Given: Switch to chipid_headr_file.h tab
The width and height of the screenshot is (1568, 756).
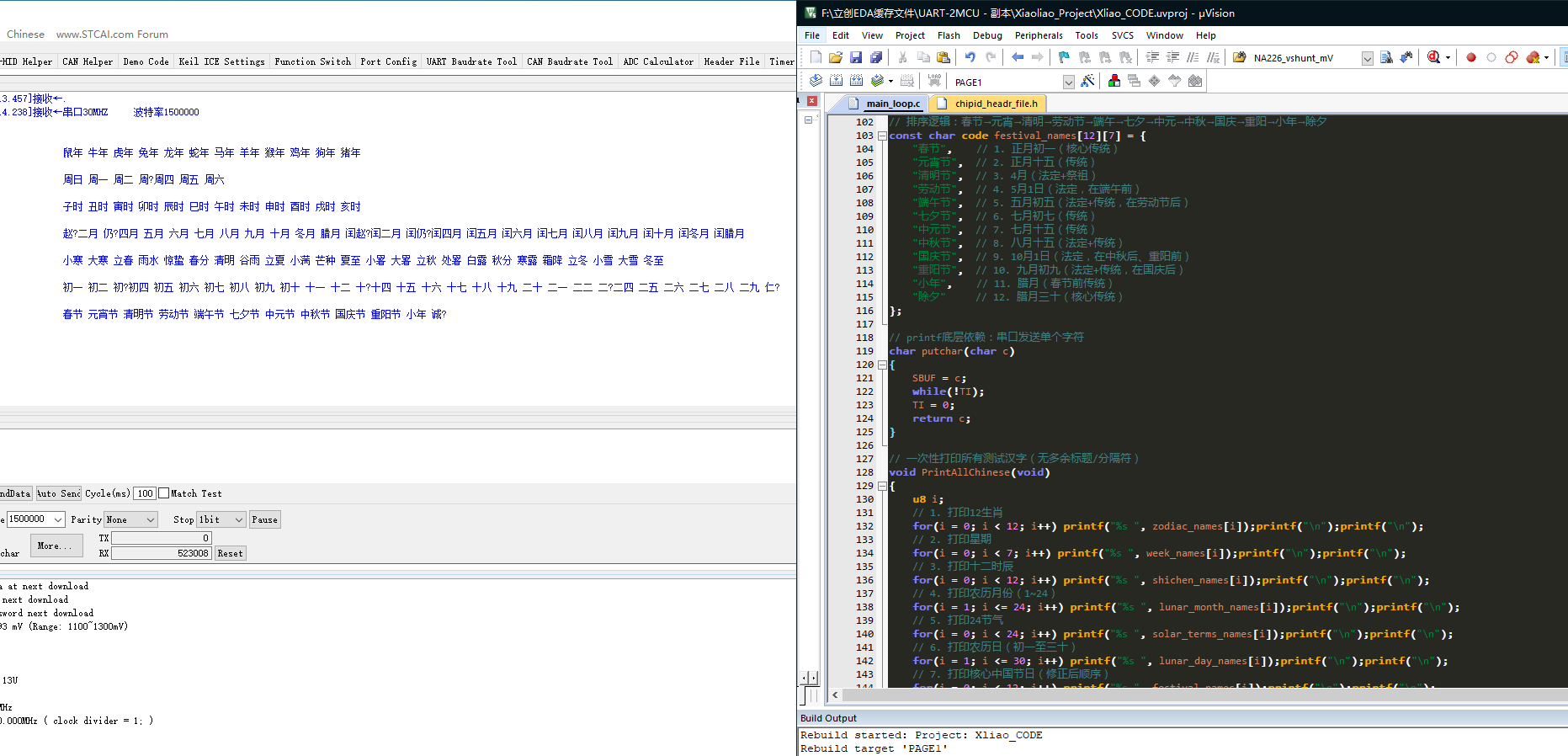Looking at the screenshot, I should click(x=996, y=104).
